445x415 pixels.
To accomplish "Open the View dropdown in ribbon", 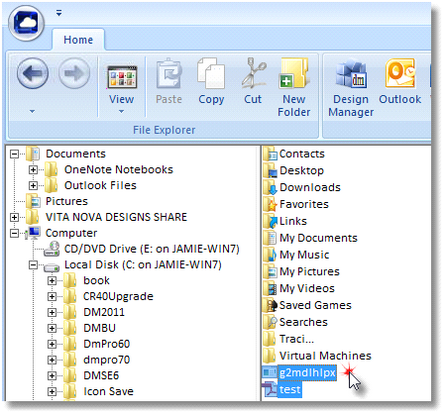I will point(121,88).
